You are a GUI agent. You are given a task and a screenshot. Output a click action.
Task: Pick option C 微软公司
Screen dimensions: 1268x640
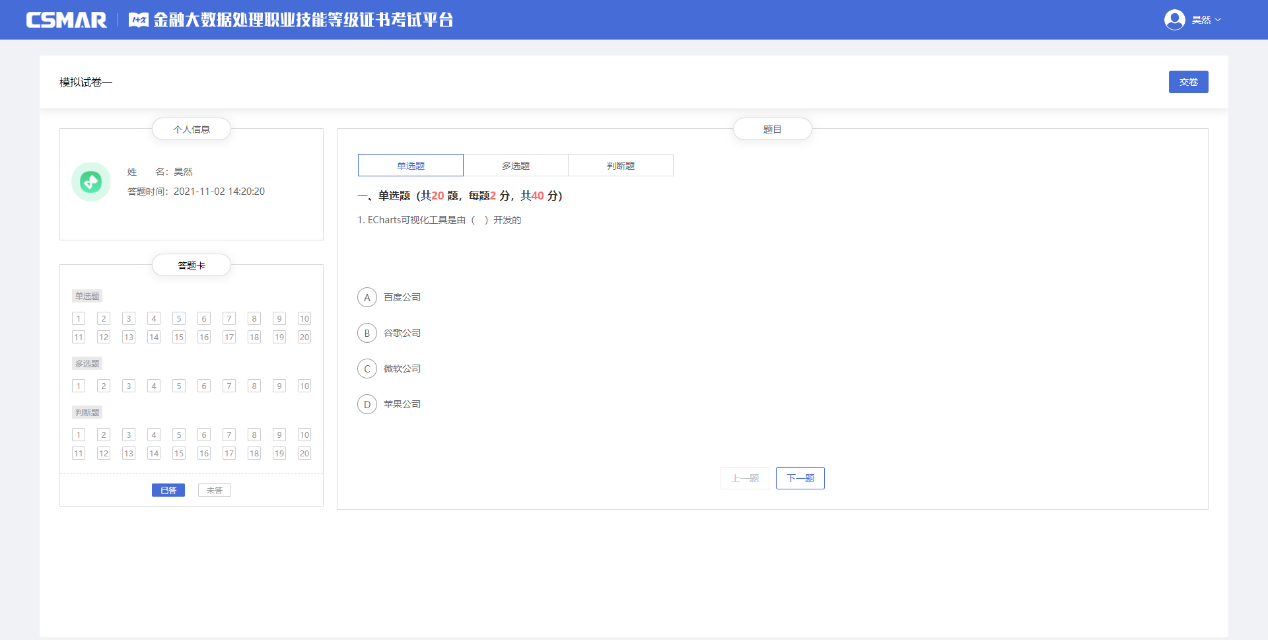point(367,369)
